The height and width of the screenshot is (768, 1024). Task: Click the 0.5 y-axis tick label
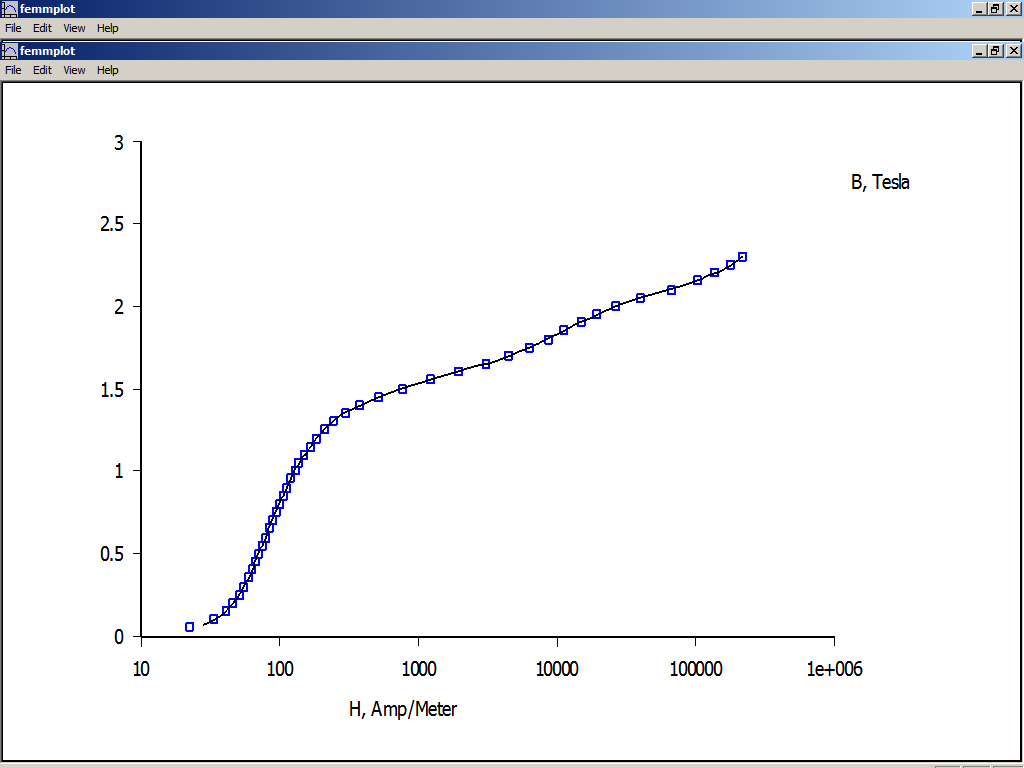111,554
